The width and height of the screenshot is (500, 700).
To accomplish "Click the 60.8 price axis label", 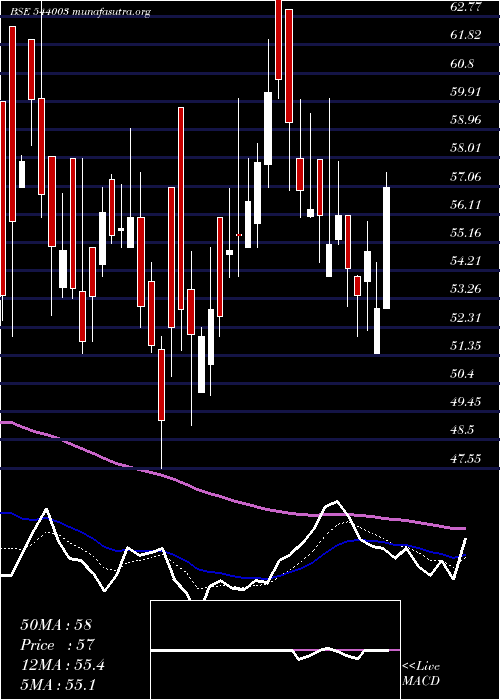I will click(462, 64).
